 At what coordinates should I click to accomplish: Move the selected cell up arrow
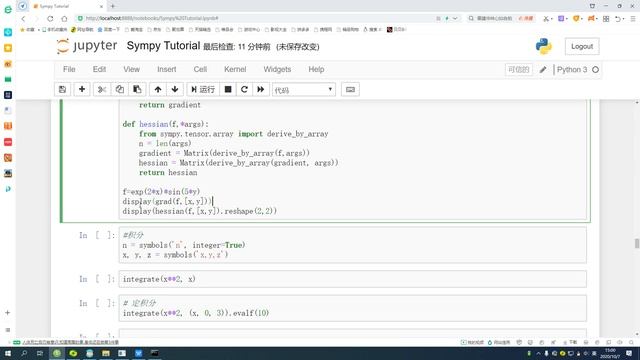point(158,89)
